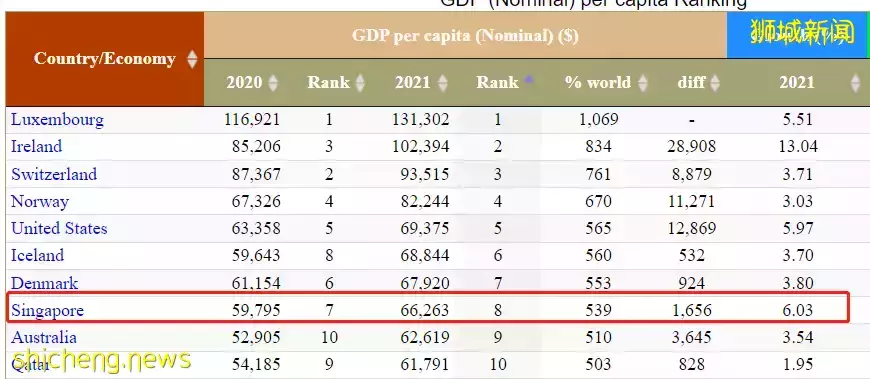
Task: Select Norway 2021 value 82,244
Action: pyautogui.click(x=425, y=201)
